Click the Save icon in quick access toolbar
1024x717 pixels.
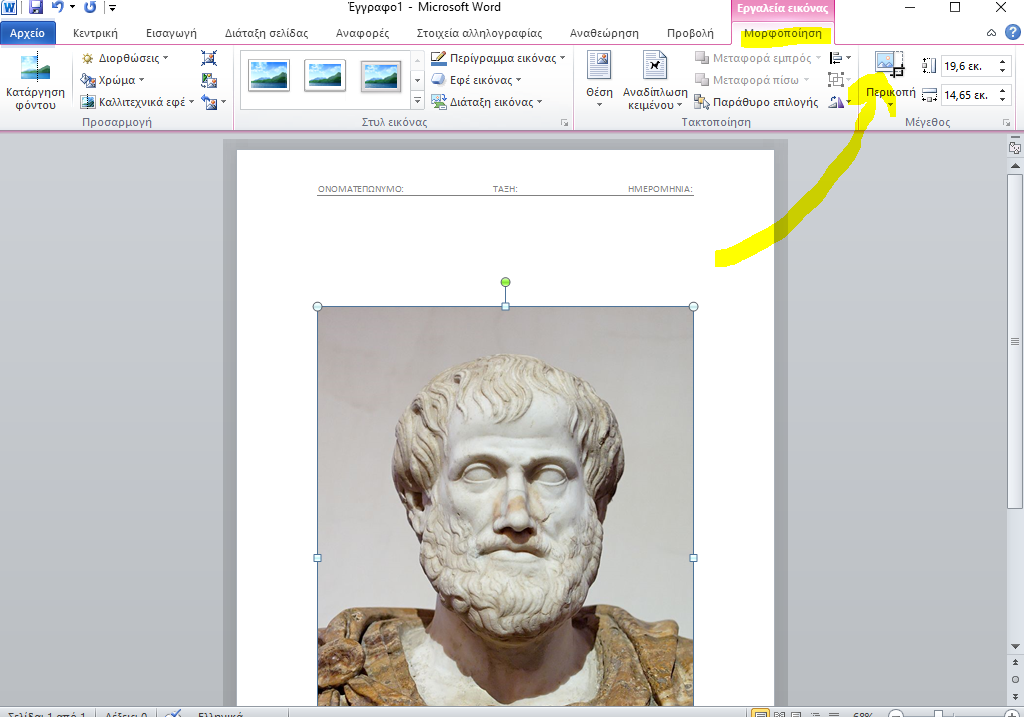(x=36, y=7)
